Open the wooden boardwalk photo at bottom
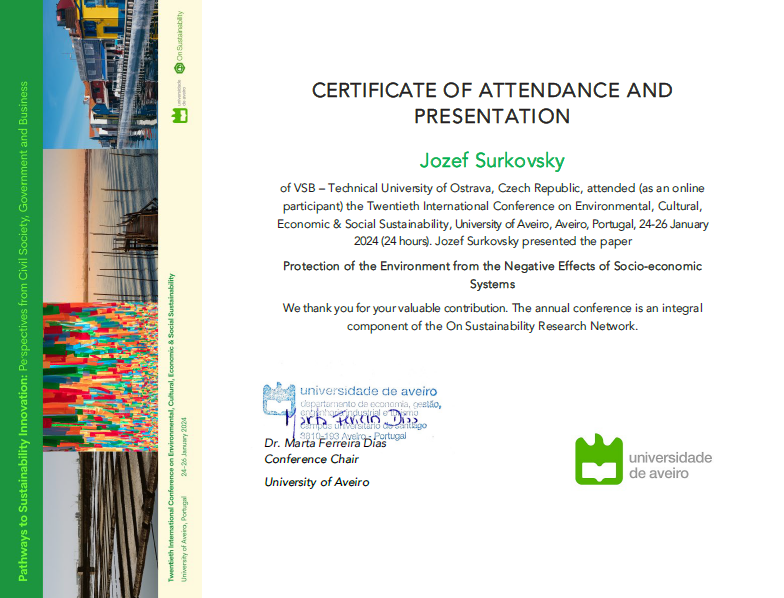 (x=100, y=524)
